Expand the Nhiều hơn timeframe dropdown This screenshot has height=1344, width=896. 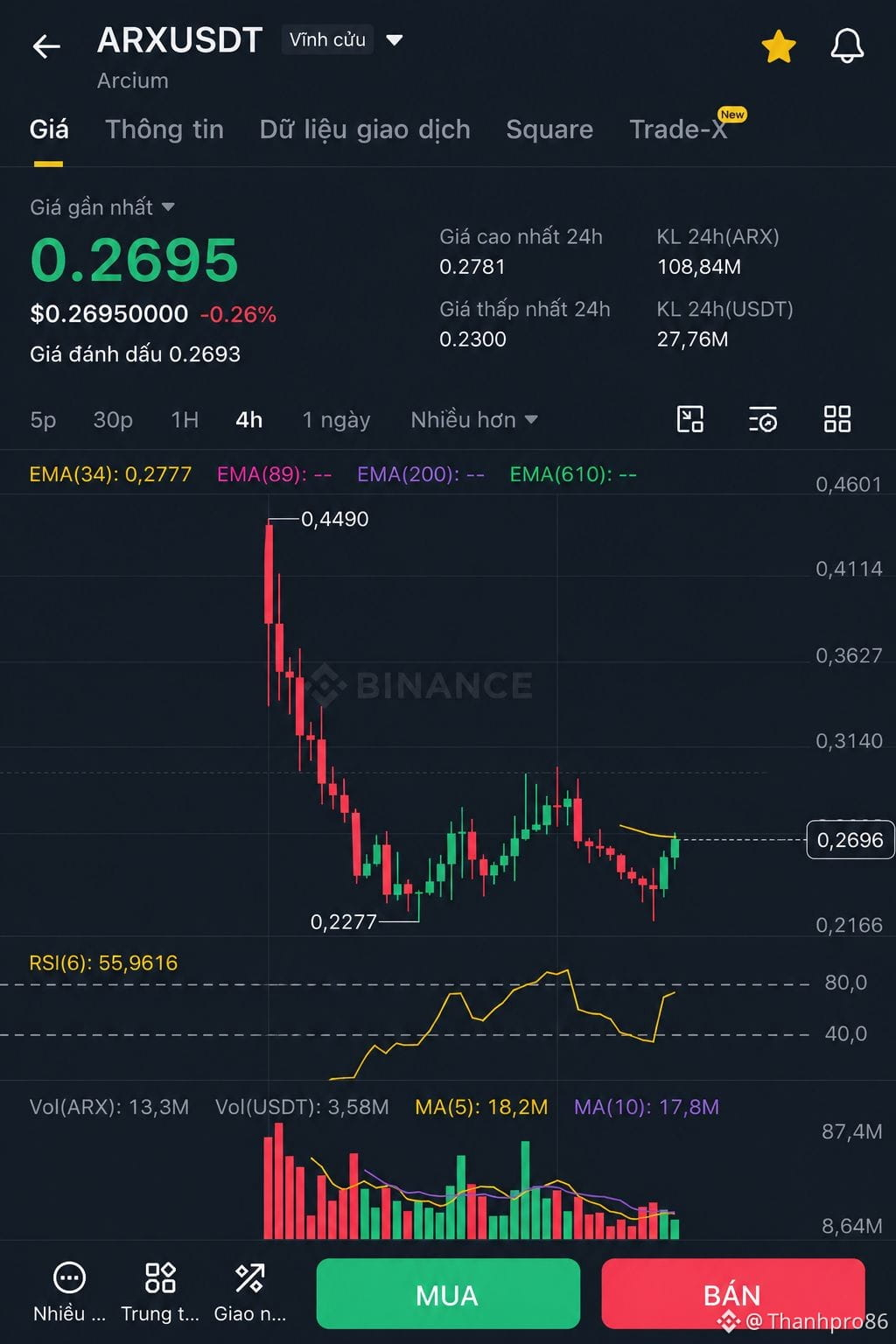tap(474, 420)
